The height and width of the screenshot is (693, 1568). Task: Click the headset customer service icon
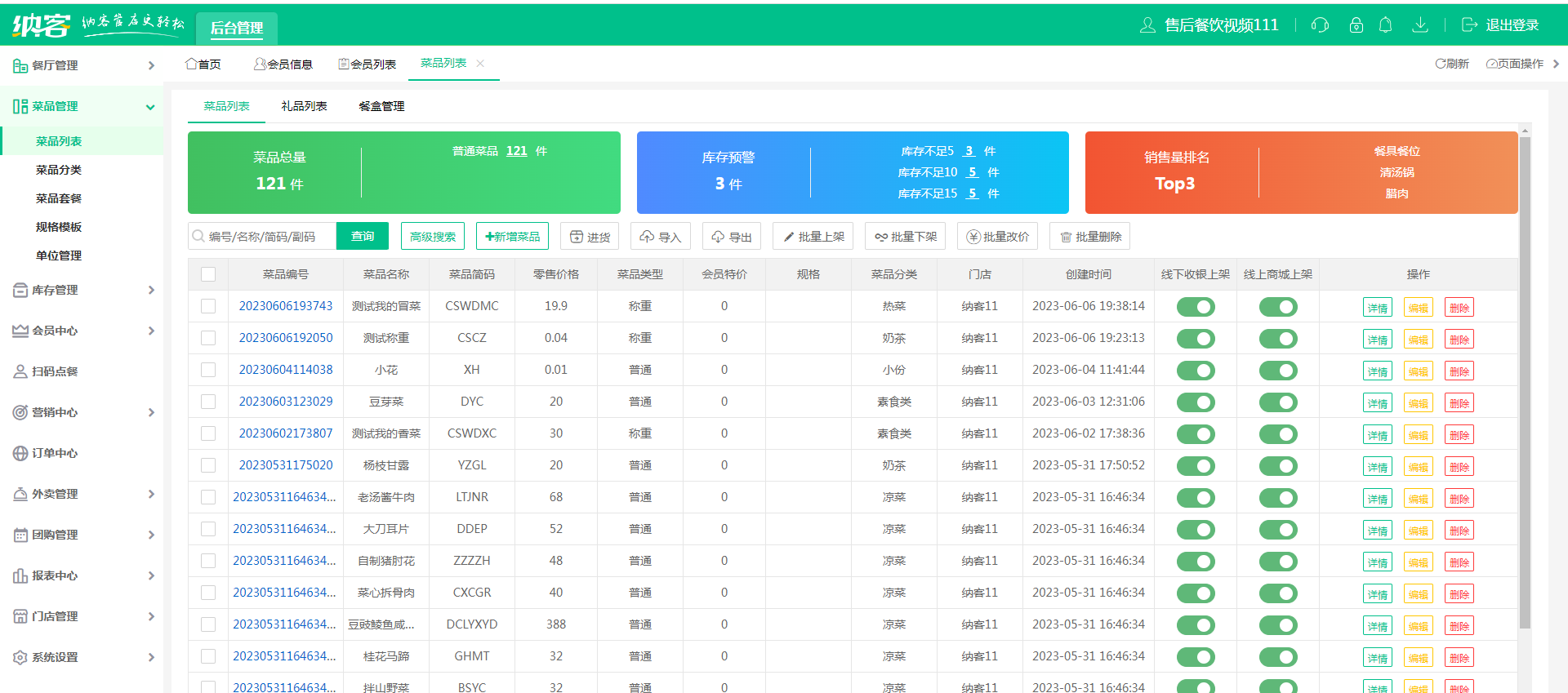[1320, 25]
